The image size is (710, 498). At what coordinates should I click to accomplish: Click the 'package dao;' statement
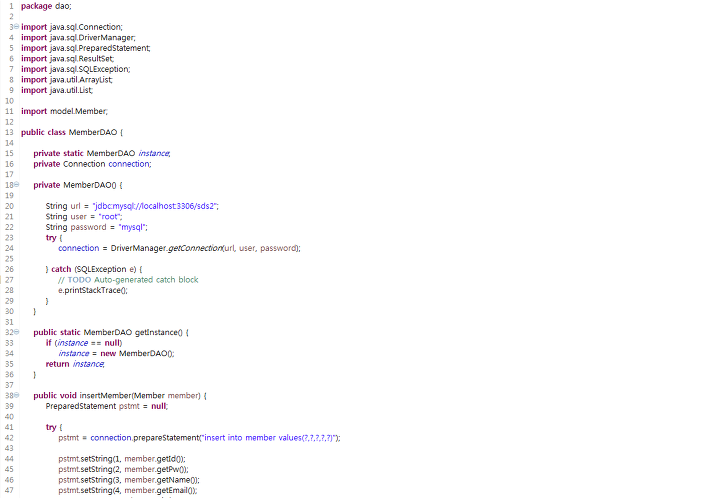point(46,6)
